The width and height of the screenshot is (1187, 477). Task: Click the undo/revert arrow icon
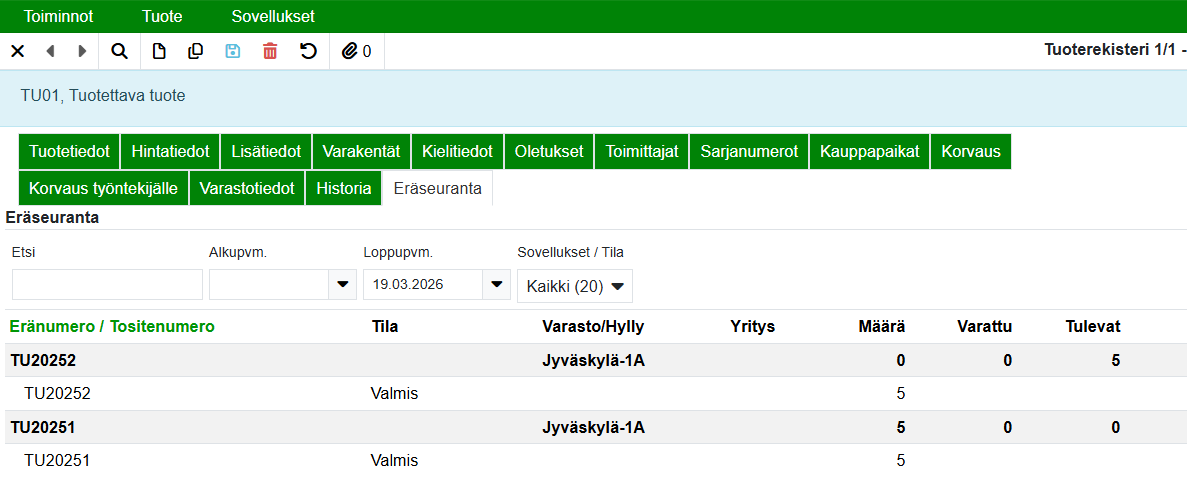[x=308, y=51]
